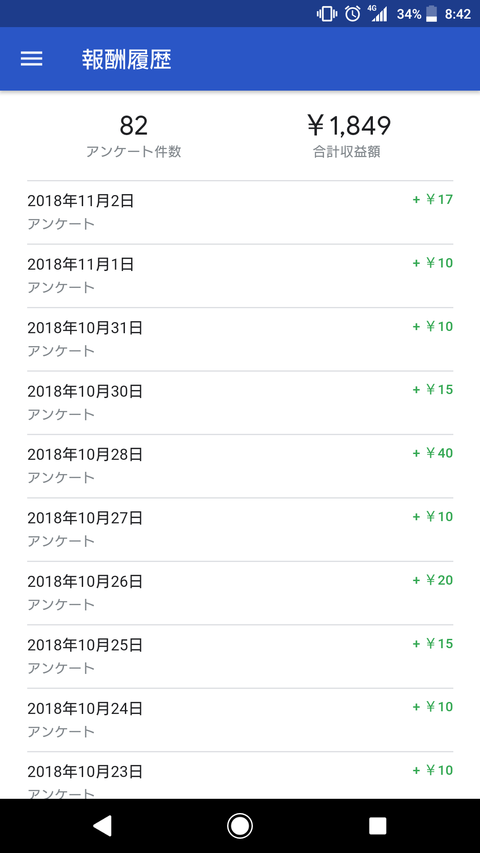Tap the +￥20 amount on October 26

click(x=433, y=580)
